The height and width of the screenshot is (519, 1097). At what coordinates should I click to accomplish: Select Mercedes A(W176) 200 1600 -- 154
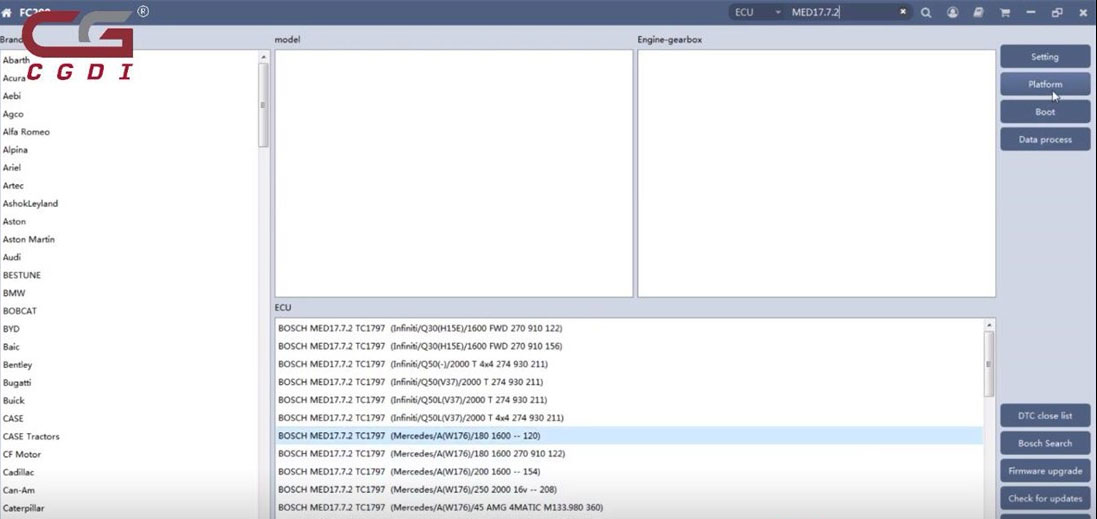629,471
